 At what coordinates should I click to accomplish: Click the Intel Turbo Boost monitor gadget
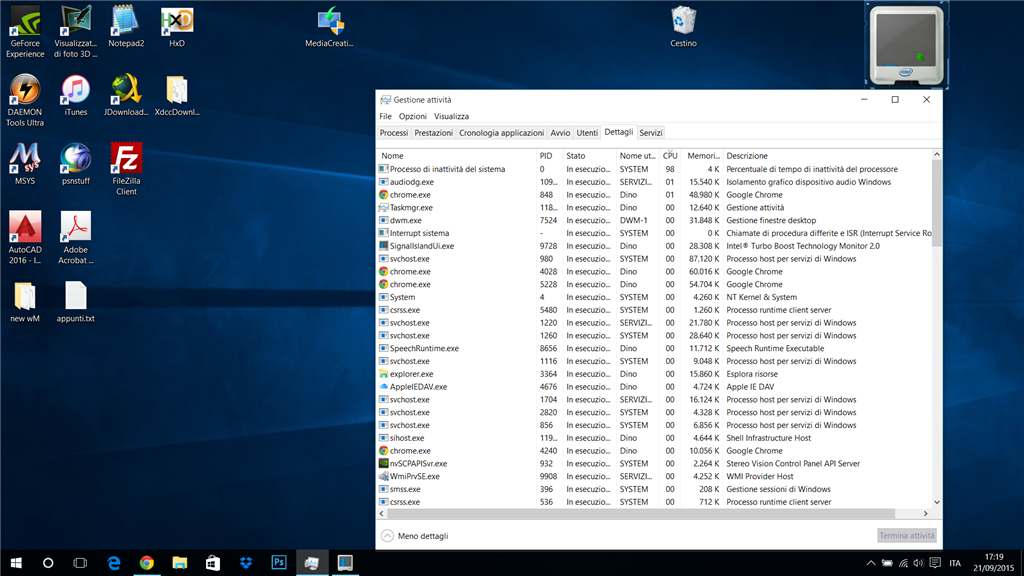(906, 45)
